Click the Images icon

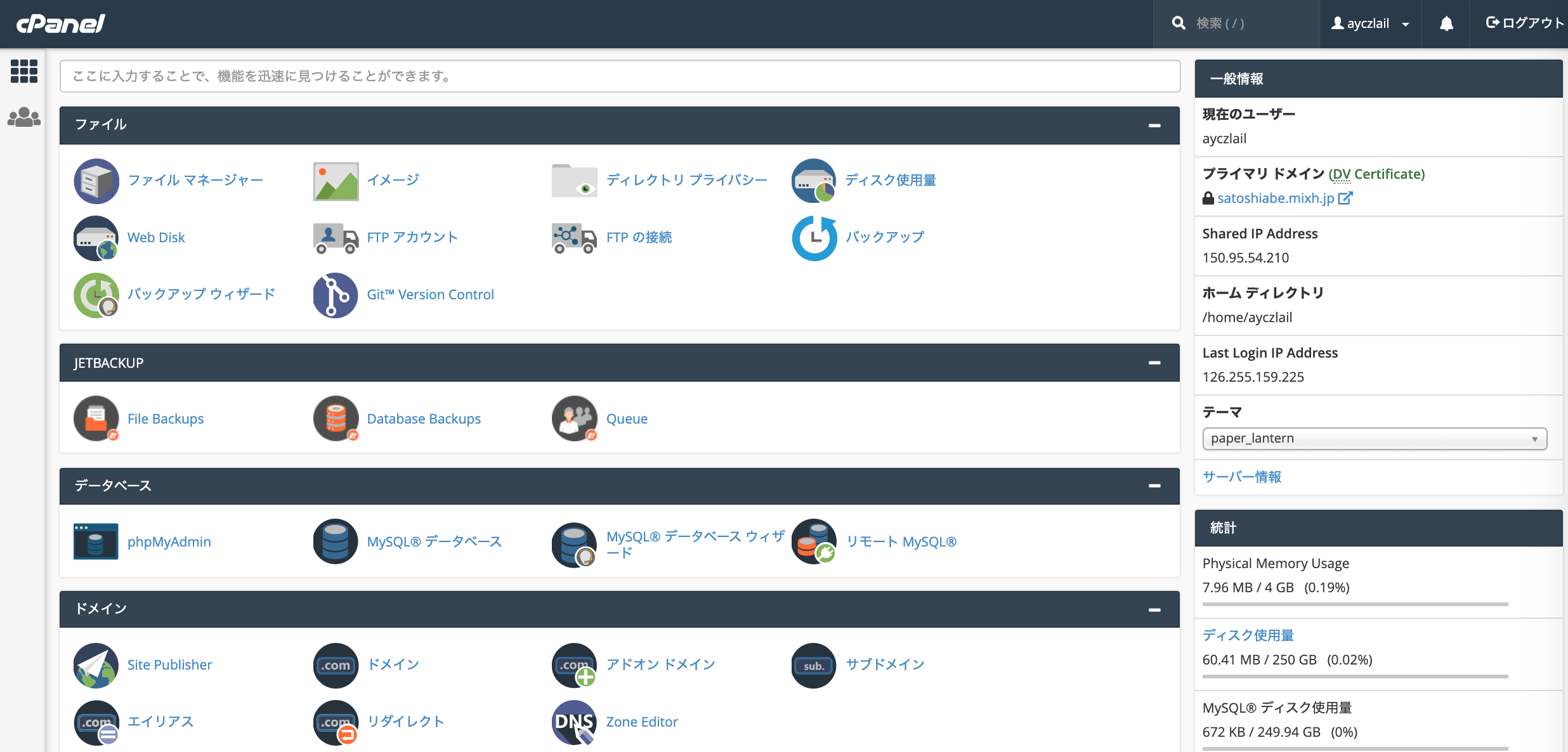pos(336,181)
